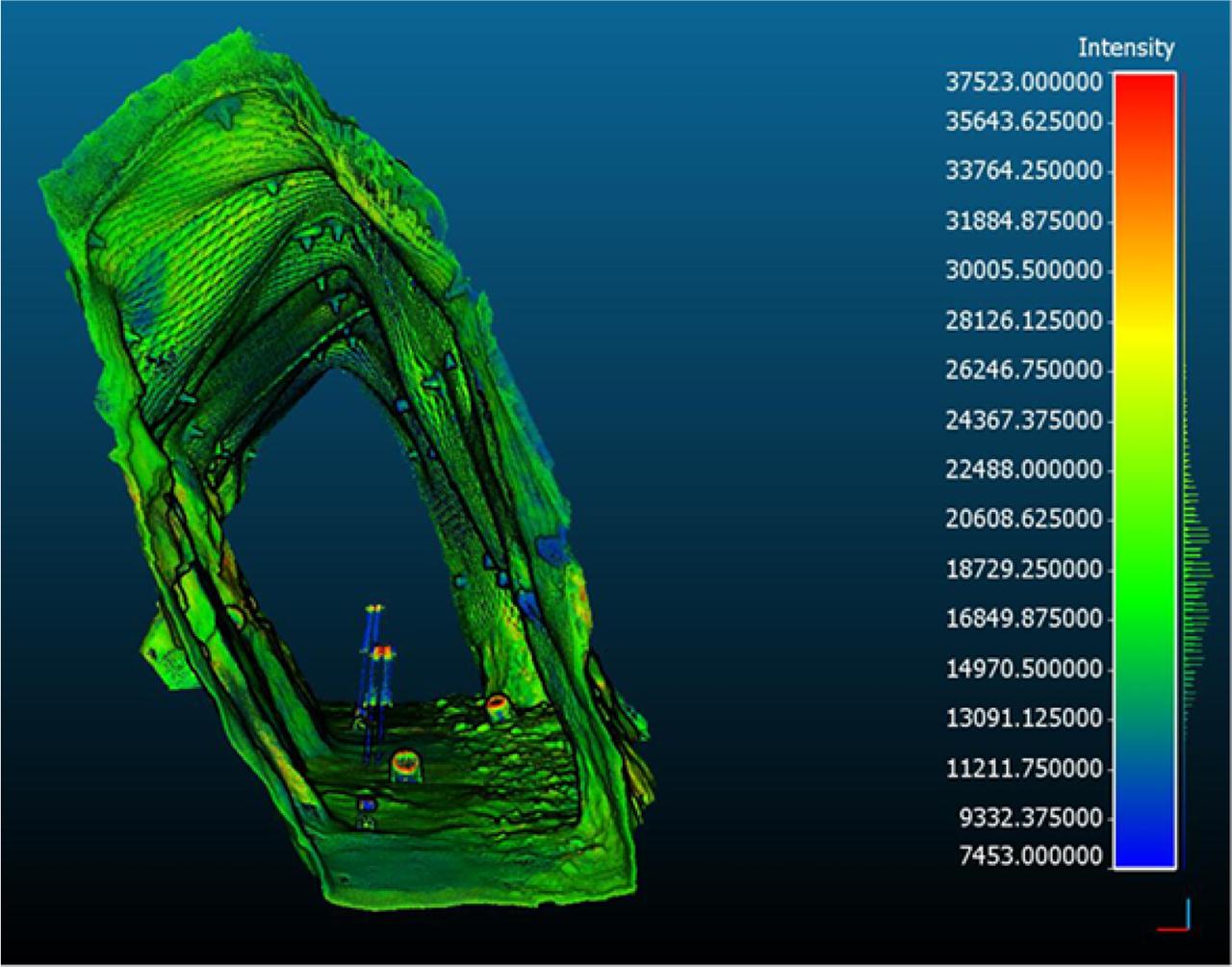The image size is (1232, 967).
Task: Select the blue axis of the orientation gizmo
Action: (x=1187, y=909)
